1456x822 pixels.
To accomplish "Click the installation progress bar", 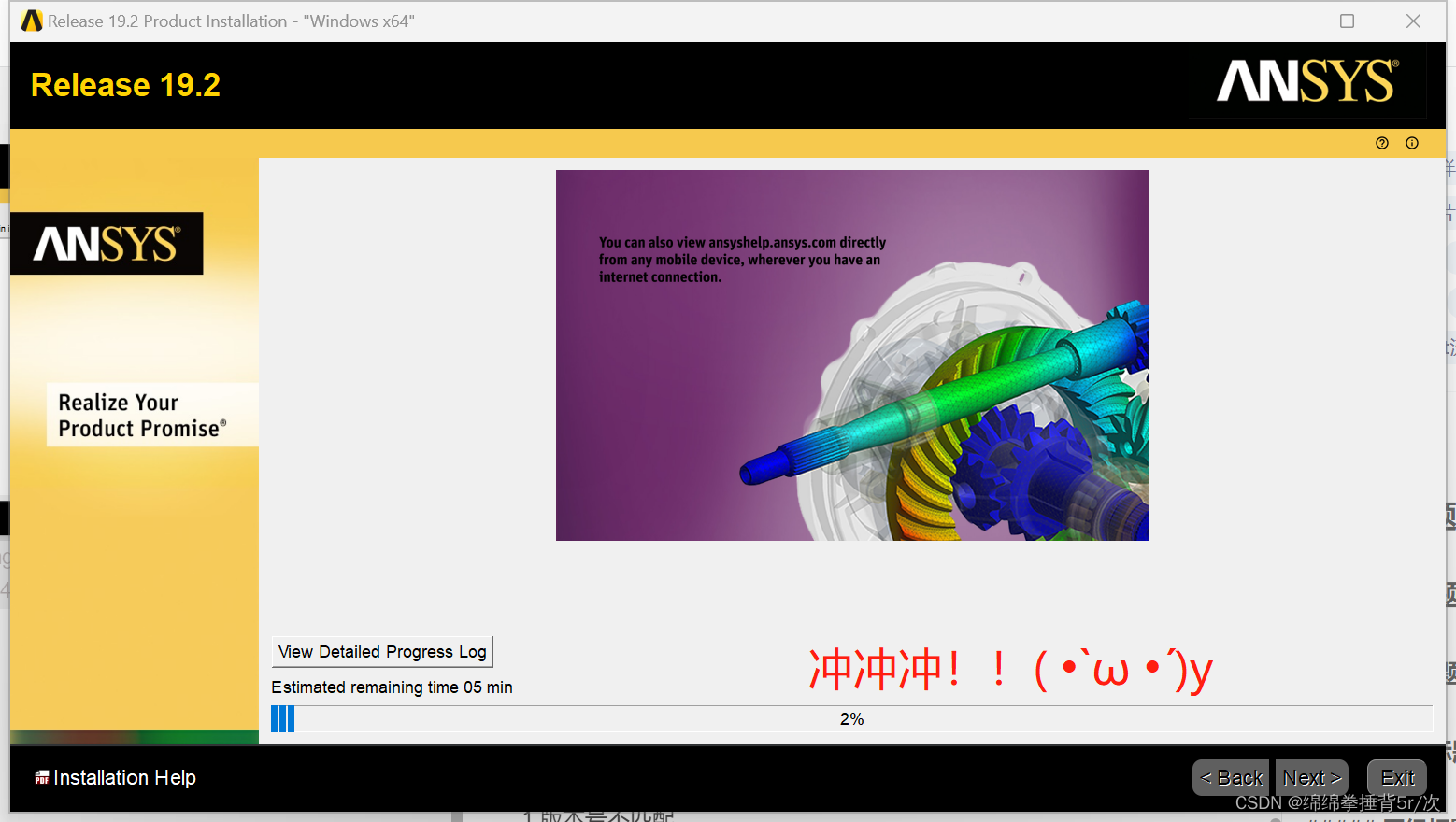I will [x=851, y=718].
